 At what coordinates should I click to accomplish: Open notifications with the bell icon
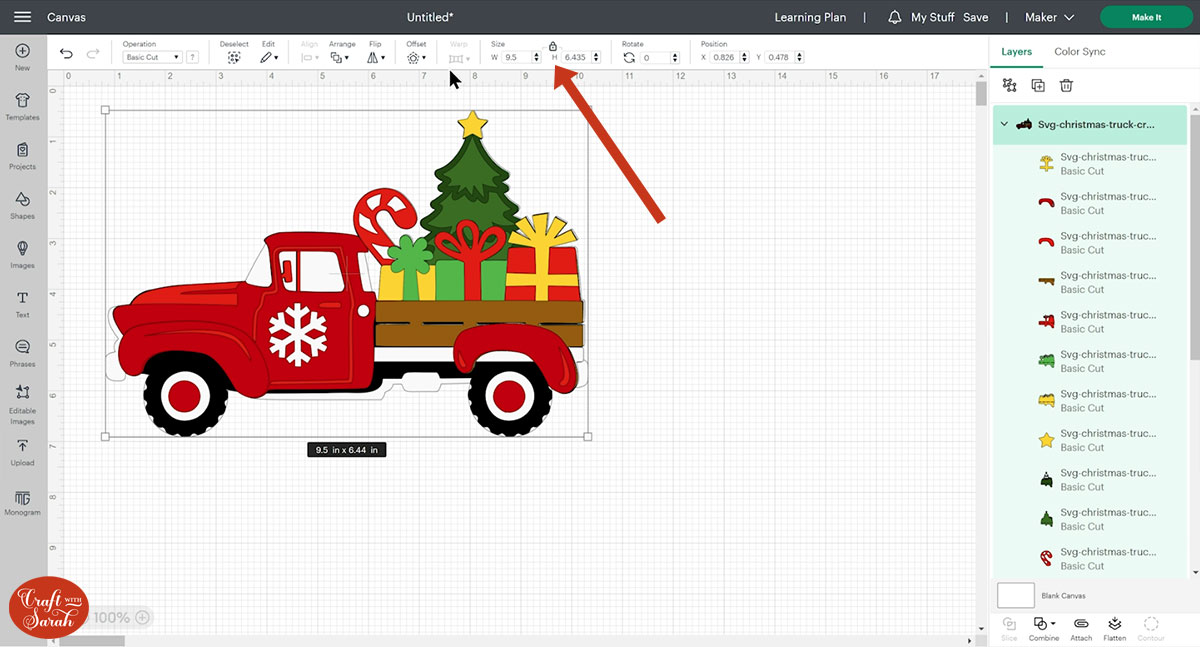point(894,17)
